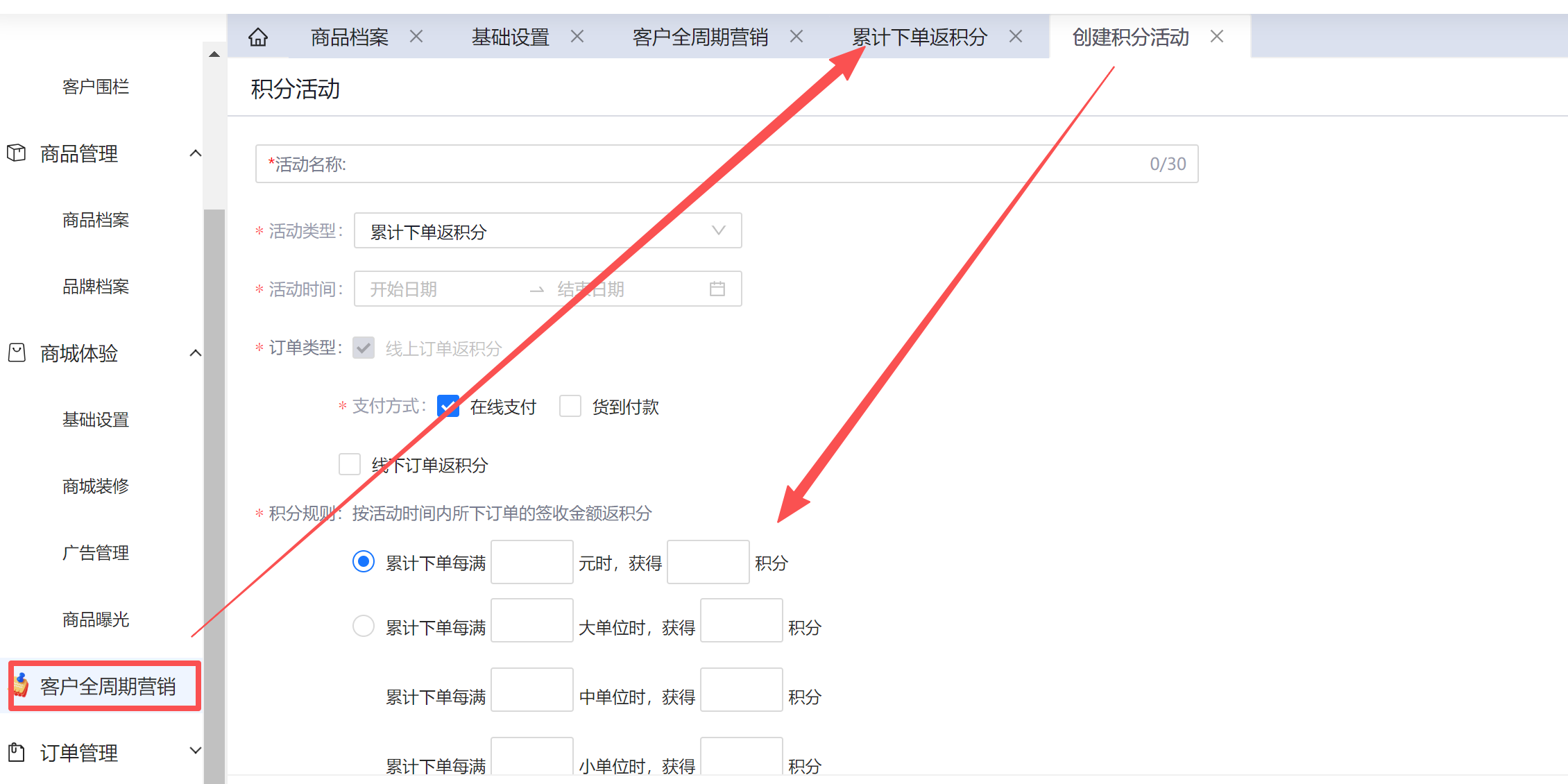Go to 广告管理 in sidebar
1568x784 pixels.
pyautogui.click(x=96, y=553)
